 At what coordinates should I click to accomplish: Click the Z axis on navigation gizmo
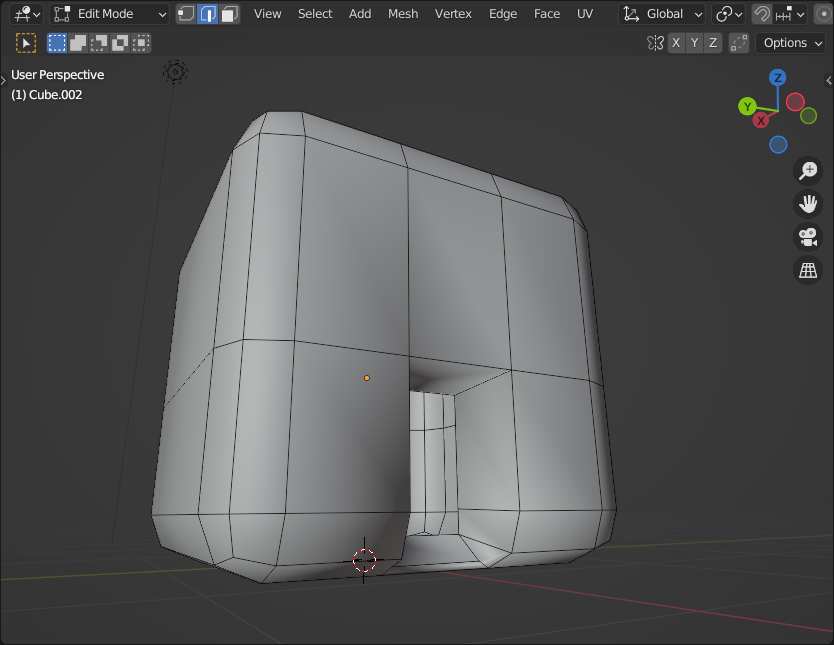click(778, 78)
